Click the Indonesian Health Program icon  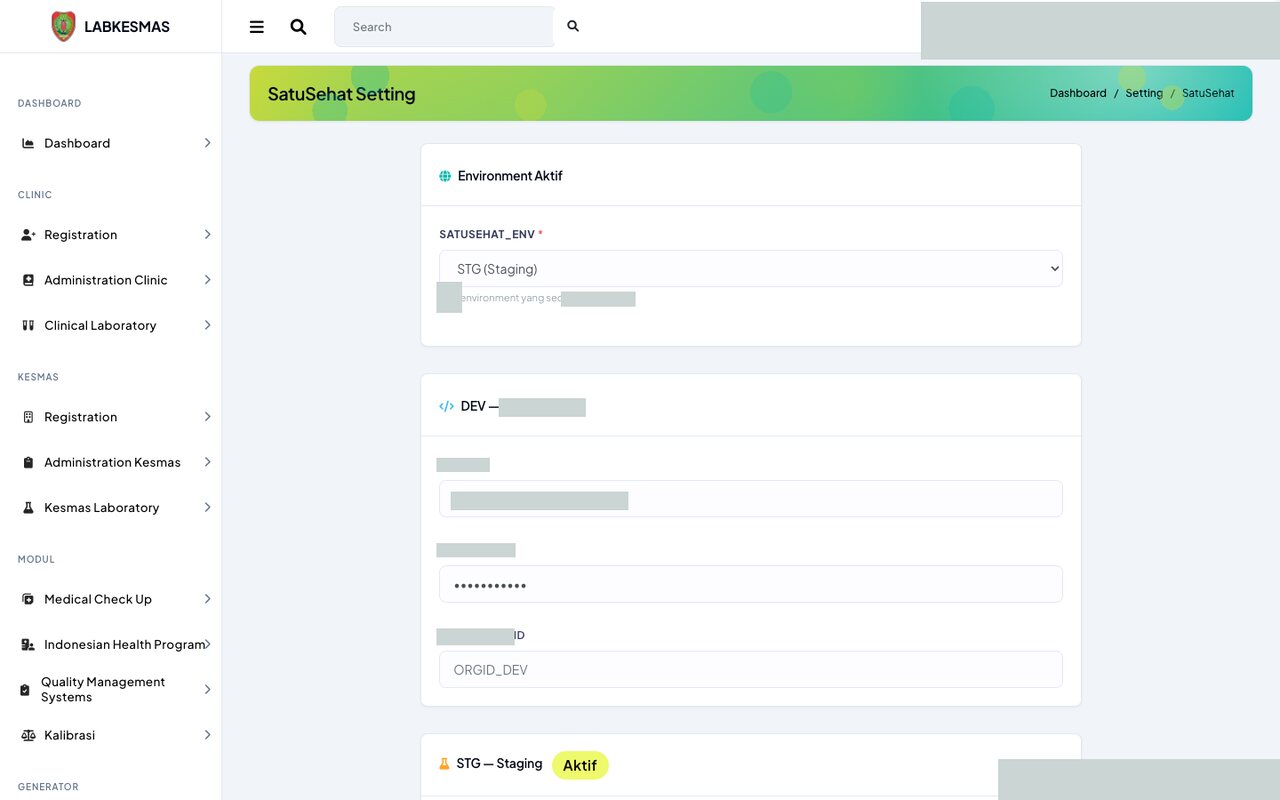pos(28,645)
